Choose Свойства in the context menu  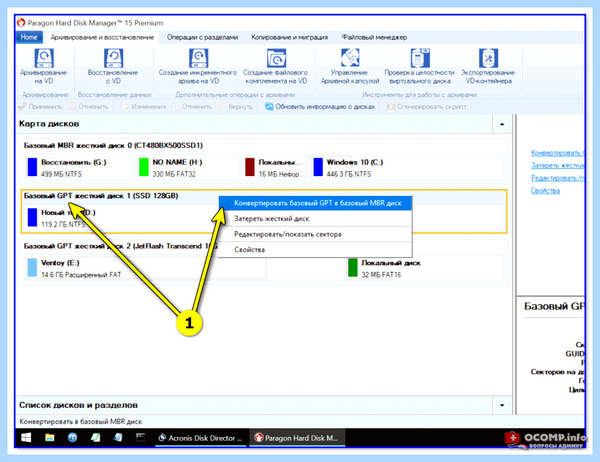[316, 250]
